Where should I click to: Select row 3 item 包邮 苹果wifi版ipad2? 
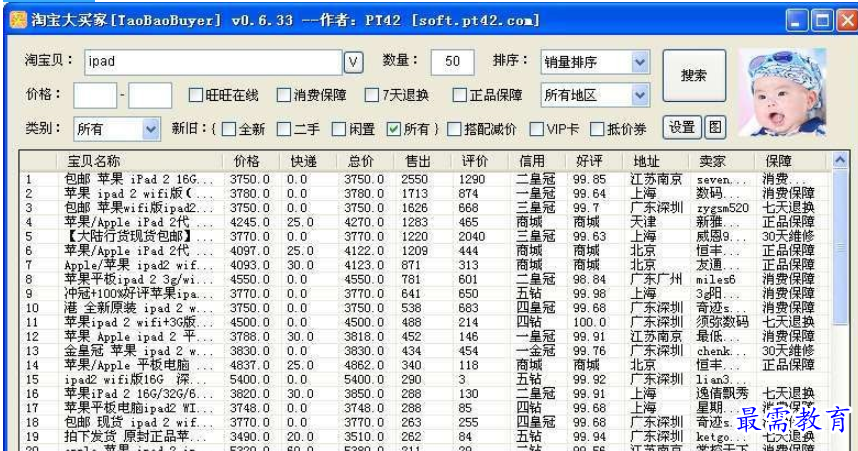[138, 208]
